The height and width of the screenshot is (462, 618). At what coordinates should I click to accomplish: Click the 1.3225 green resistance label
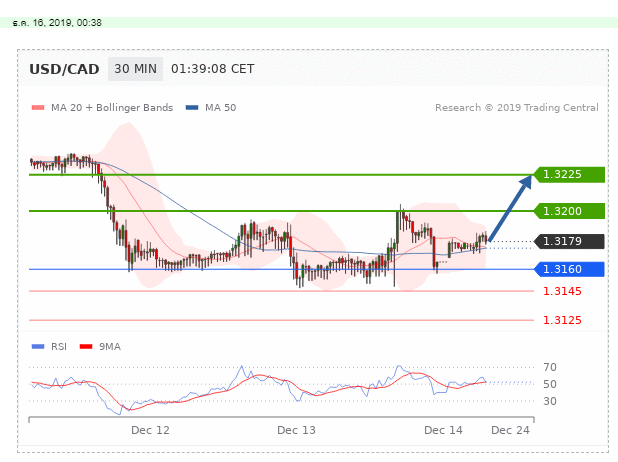click(x=569, y=174)
